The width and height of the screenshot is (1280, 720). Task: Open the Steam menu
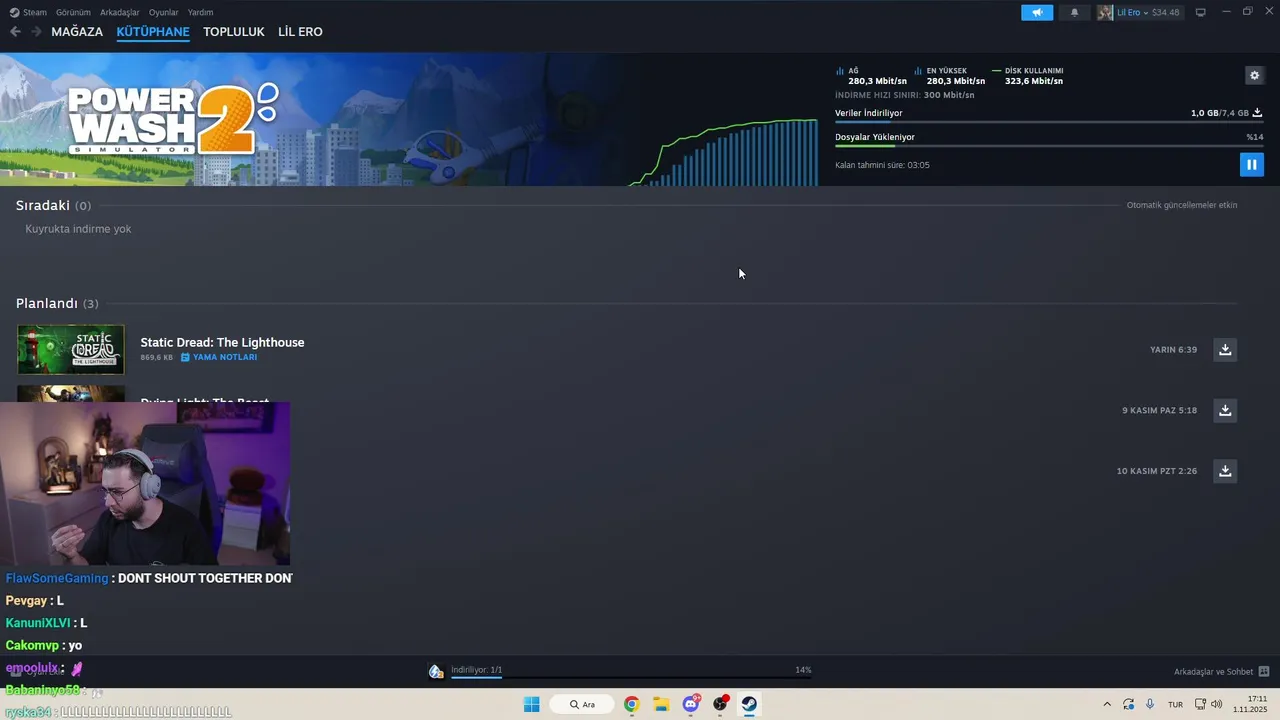point(28,12)
